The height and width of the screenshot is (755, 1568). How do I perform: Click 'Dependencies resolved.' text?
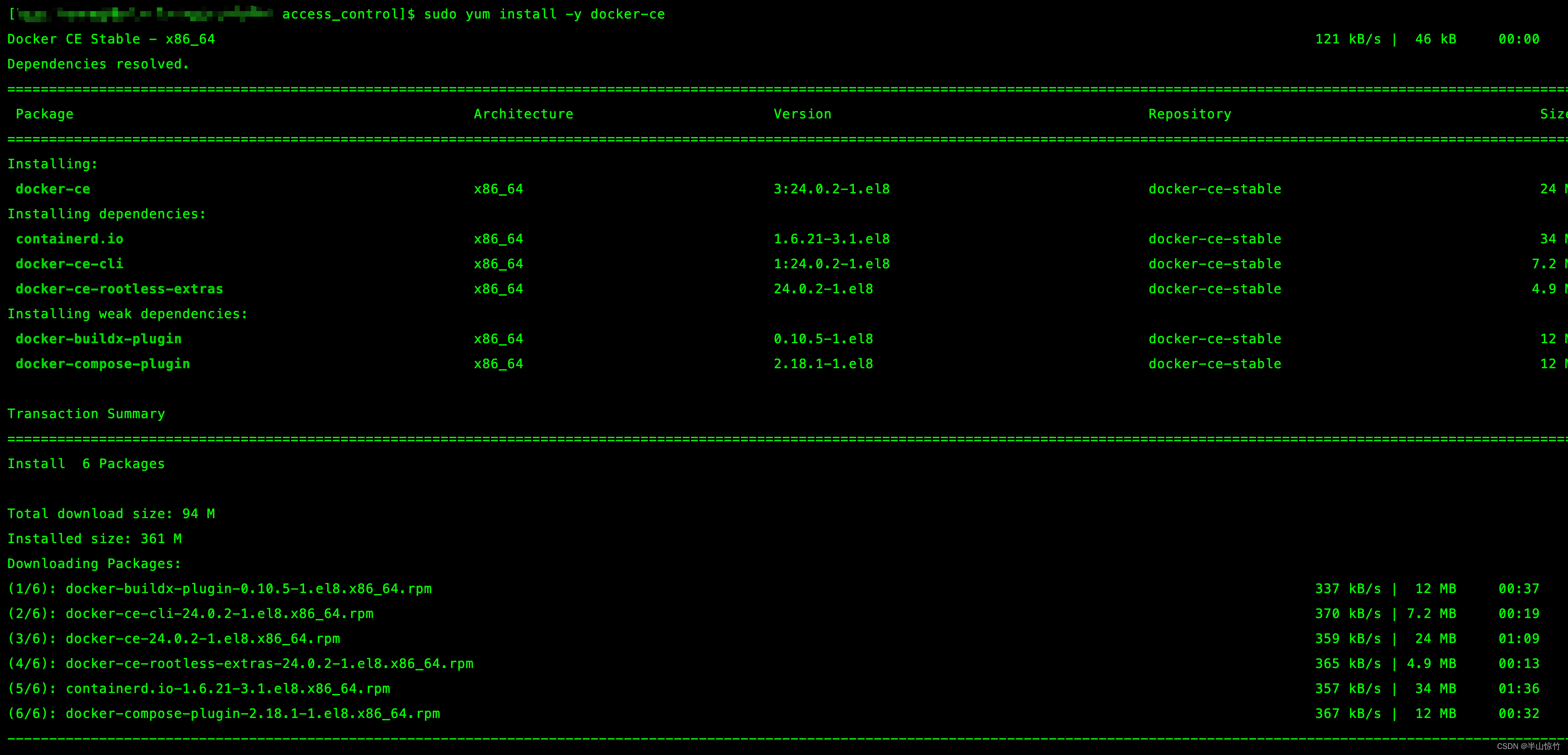click(98, 64)
